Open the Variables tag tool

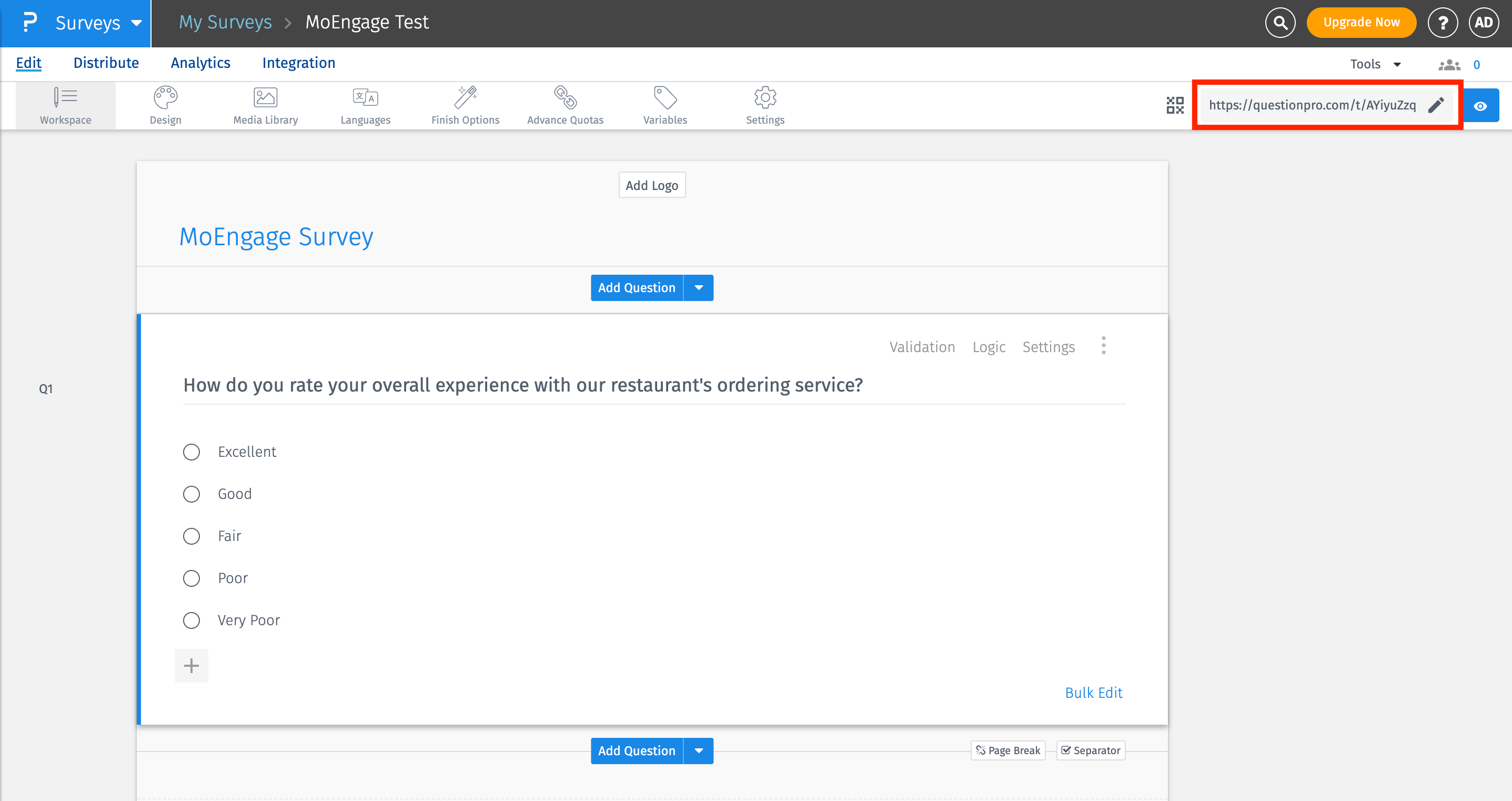coord(665,106)
